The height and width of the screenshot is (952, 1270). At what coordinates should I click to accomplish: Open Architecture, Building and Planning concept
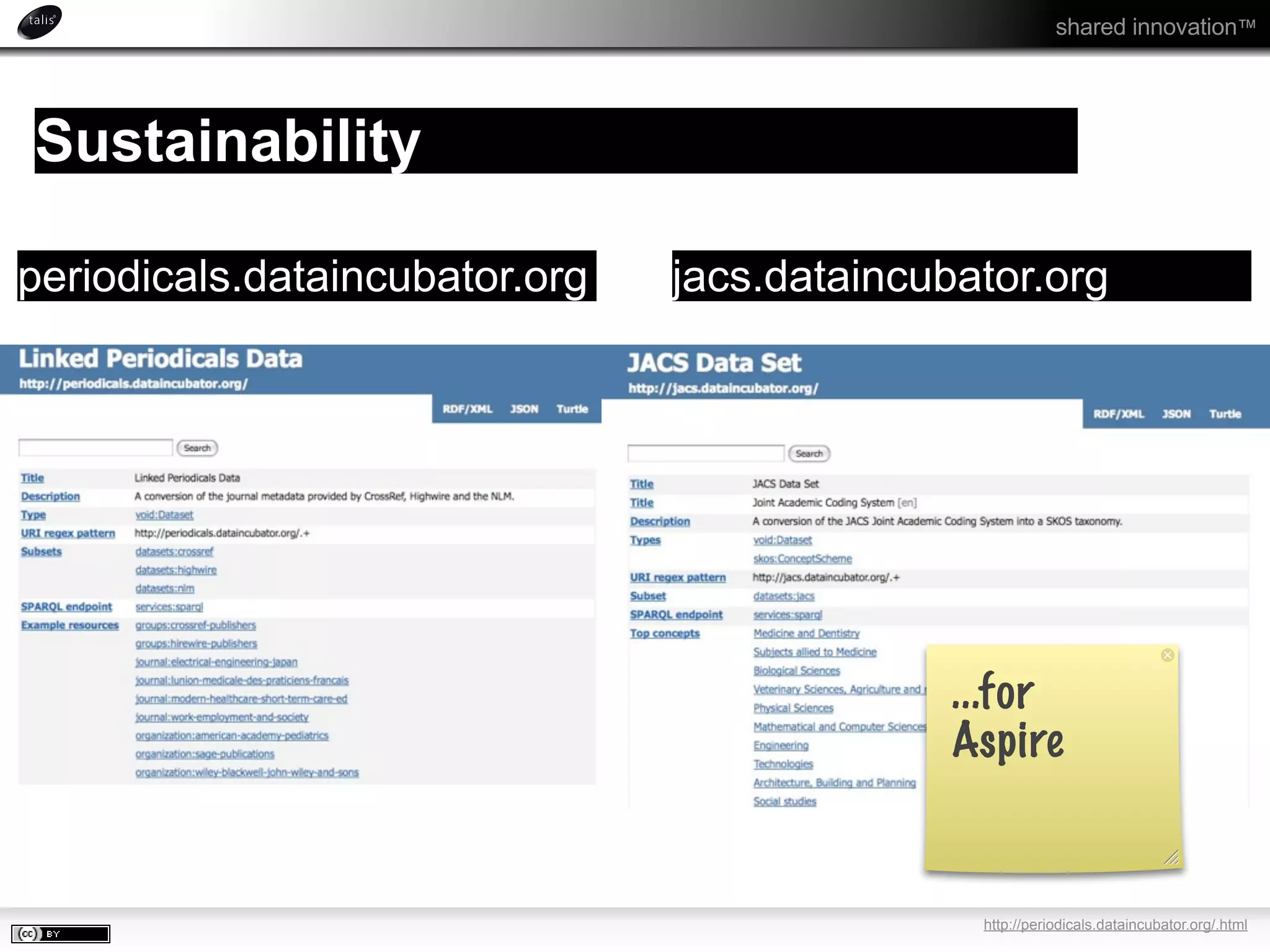click(x=834, y=783)
